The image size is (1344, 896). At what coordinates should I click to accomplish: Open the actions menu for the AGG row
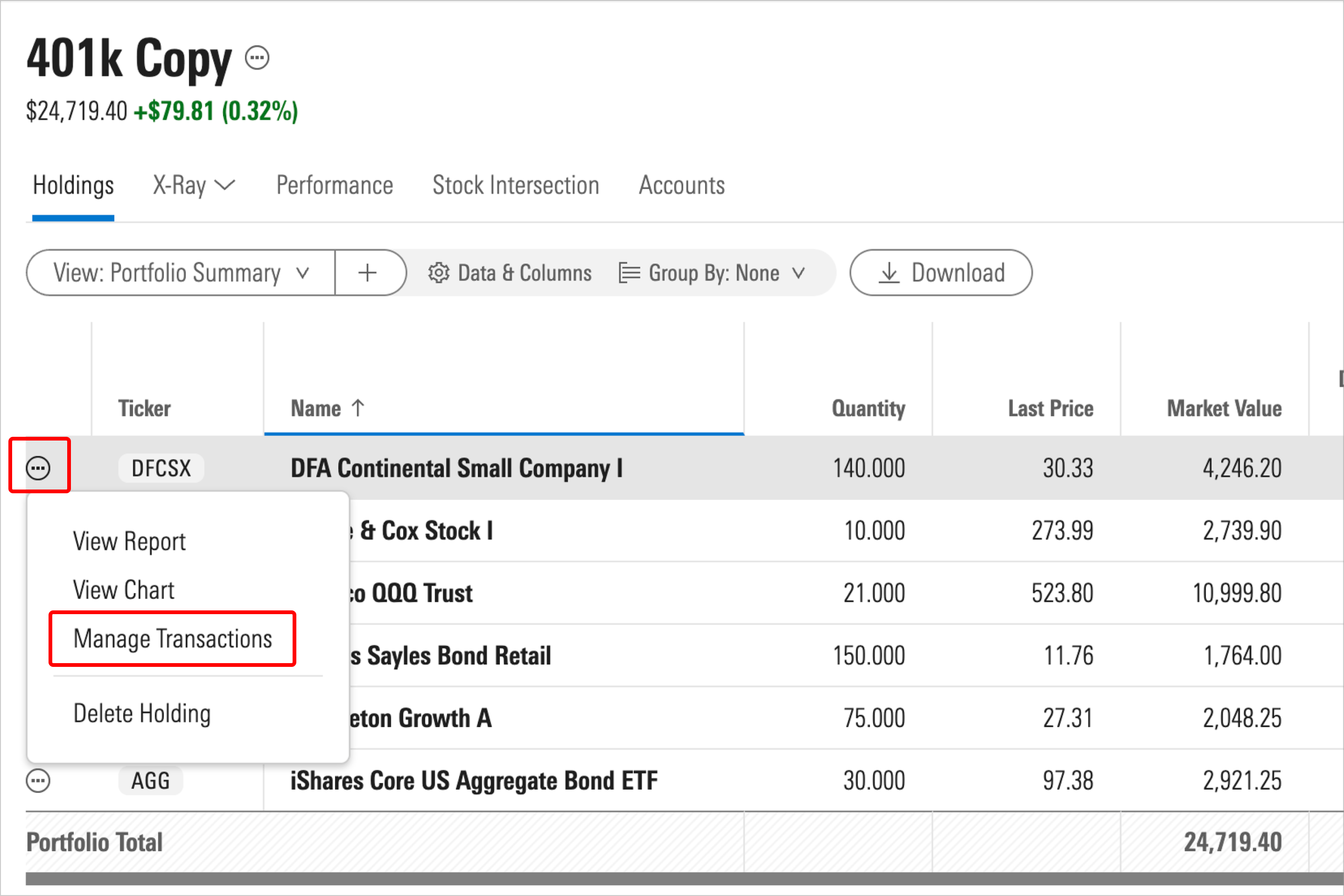[39, 780]
